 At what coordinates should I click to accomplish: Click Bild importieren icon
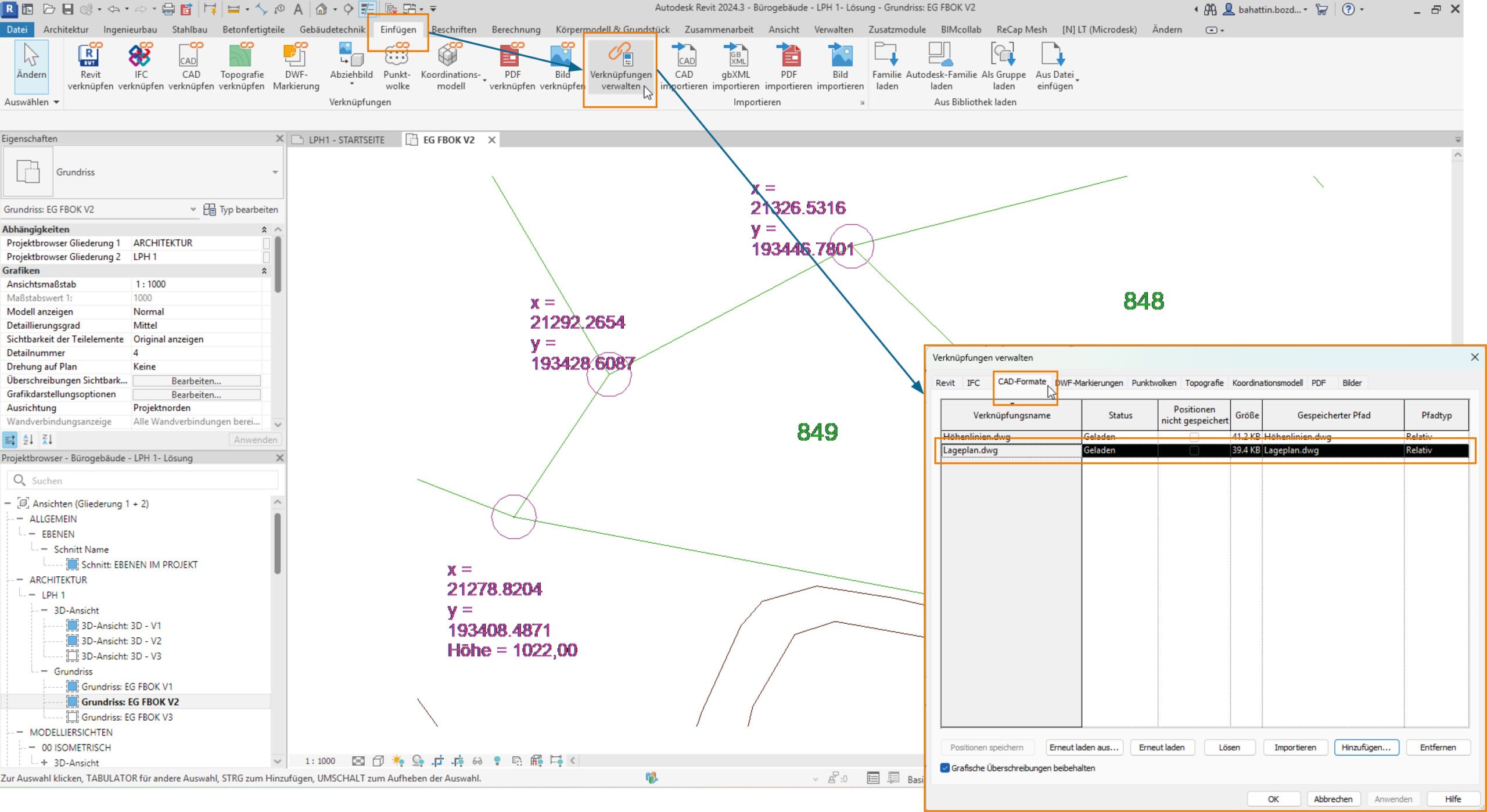click(x=840, y=56)
